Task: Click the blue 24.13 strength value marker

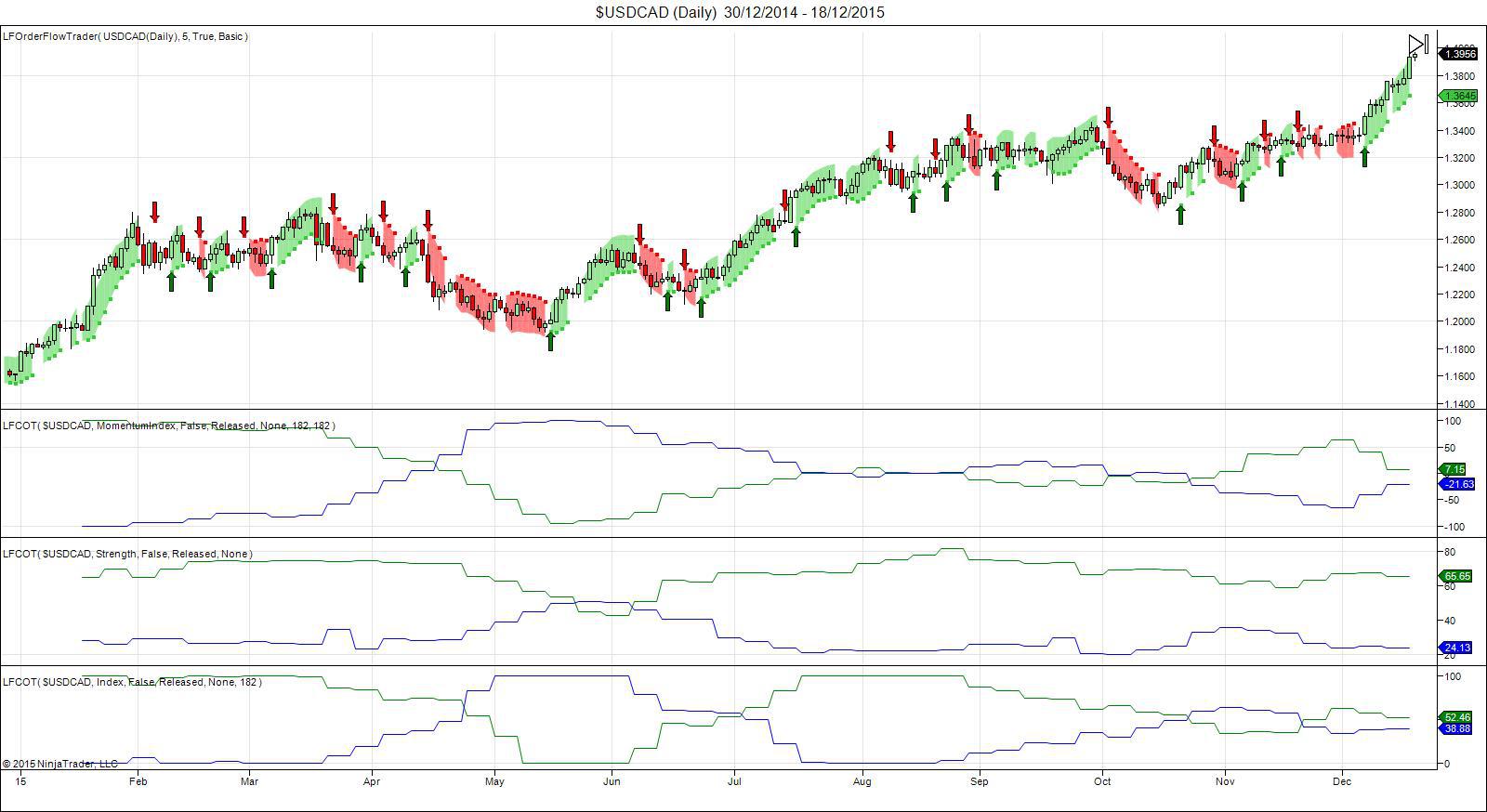Action: pyautogui.click(x=1457, y=648)
